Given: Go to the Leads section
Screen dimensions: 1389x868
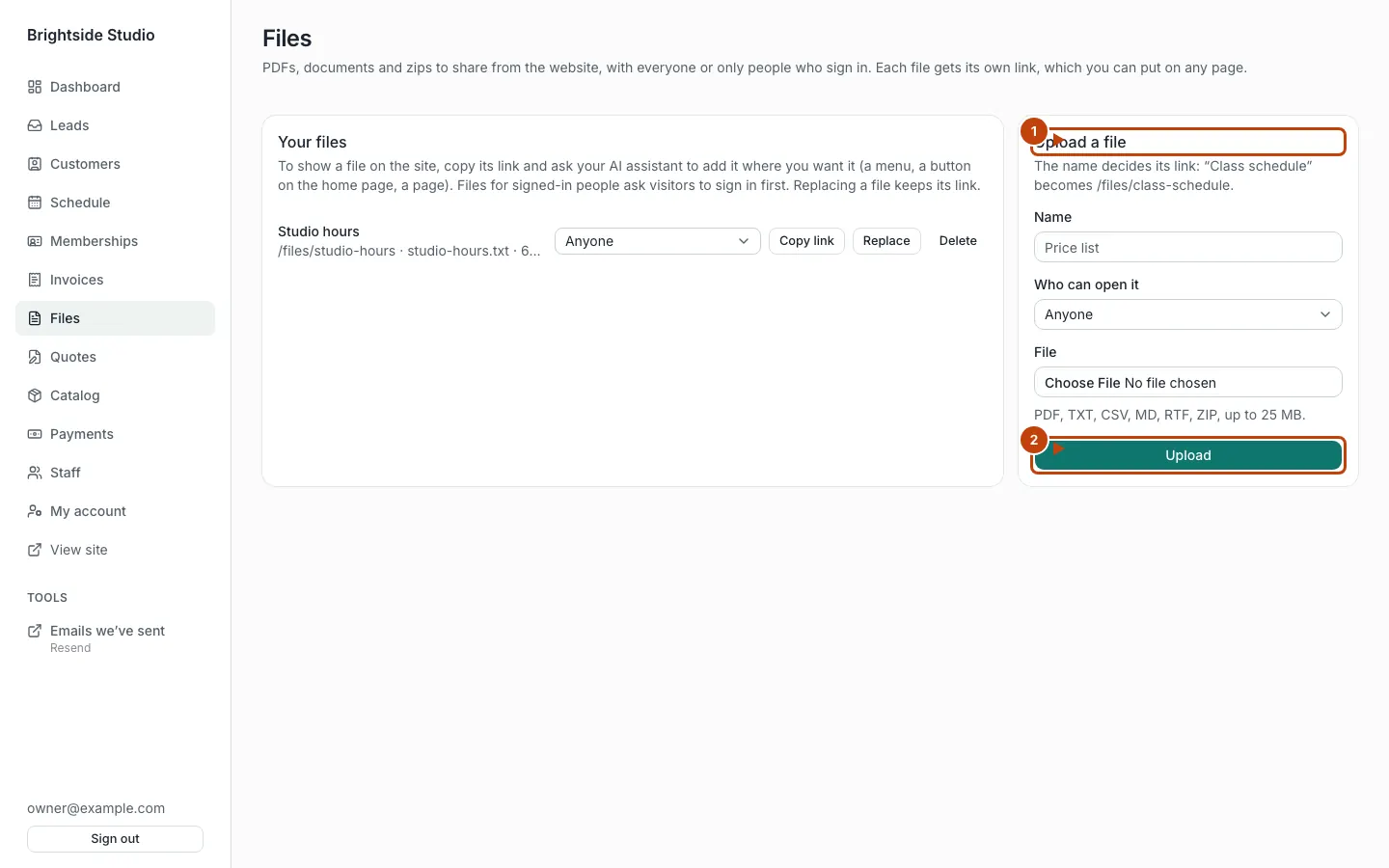Looking at the screenshot, I should (x=116, y=125).
